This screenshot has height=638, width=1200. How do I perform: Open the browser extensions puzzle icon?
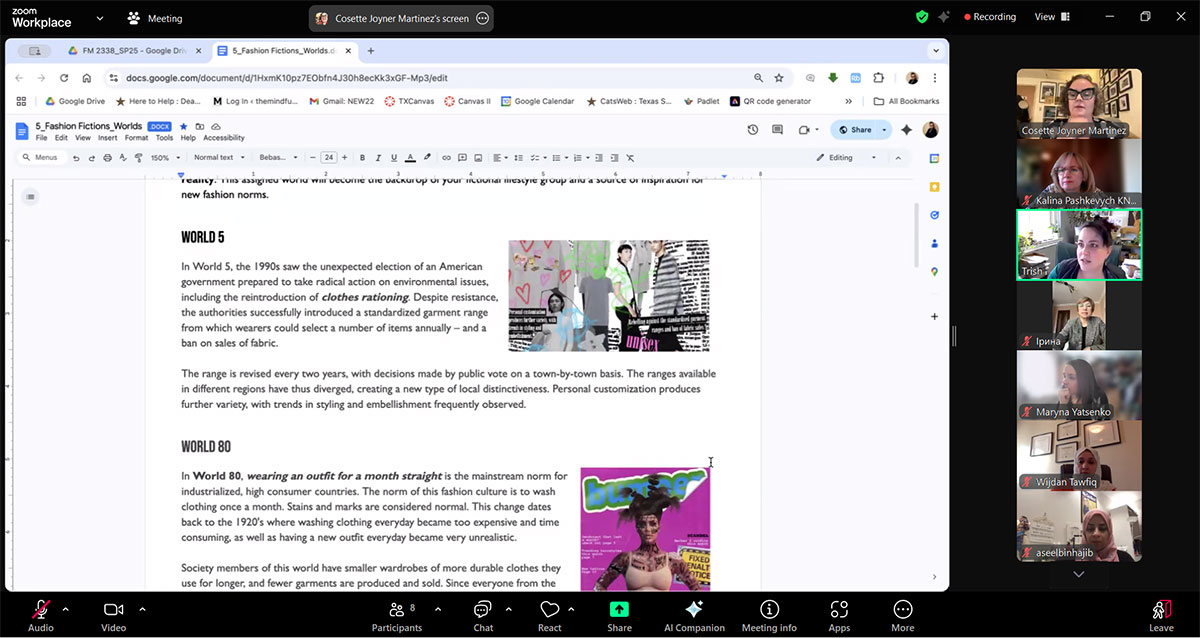[x=879, y=78]
